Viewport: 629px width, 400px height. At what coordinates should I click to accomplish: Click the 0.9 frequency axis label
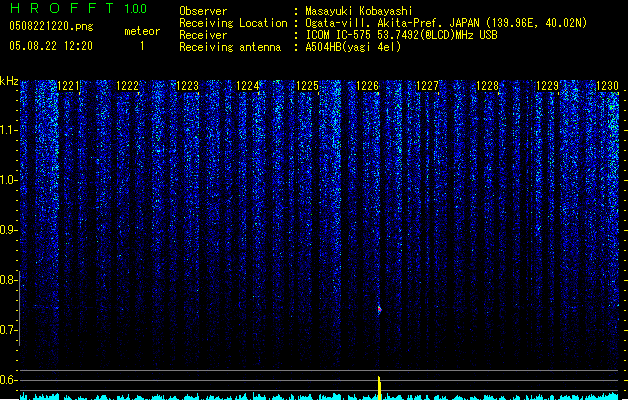click(x=7, y=230)
